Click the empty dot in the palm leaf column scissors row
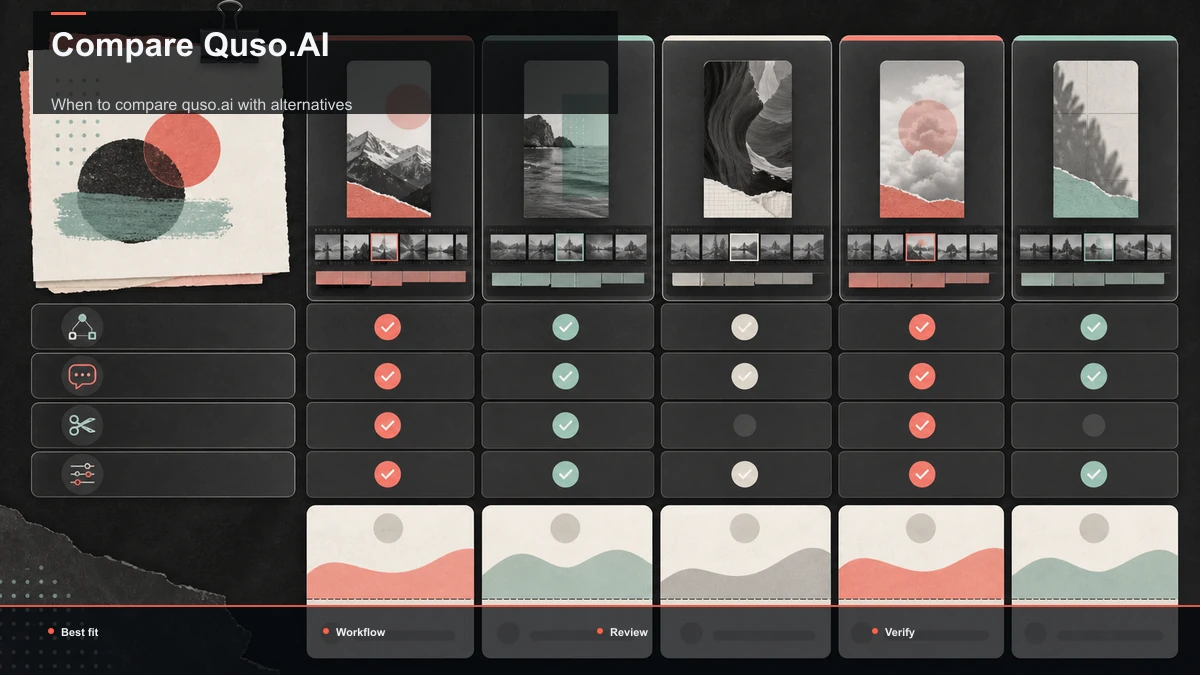1200x675 pixels. point(1094,425)
